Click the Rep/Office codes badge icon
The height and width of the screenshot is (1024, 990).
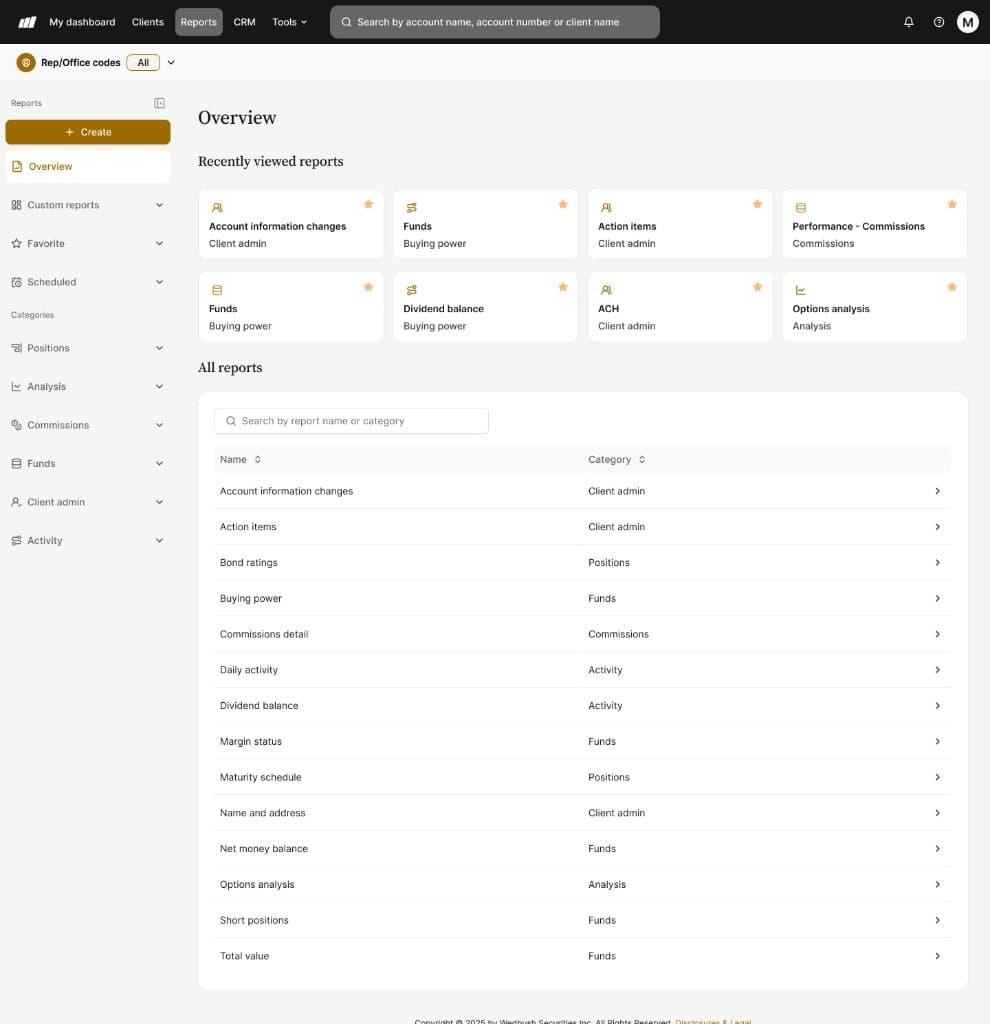[26, 63]
